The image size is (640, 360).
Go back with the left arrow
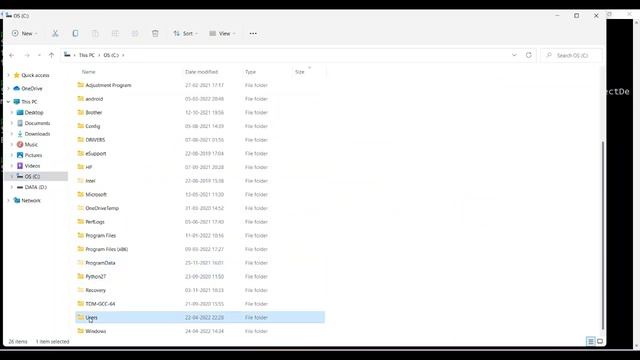point(11,55)
